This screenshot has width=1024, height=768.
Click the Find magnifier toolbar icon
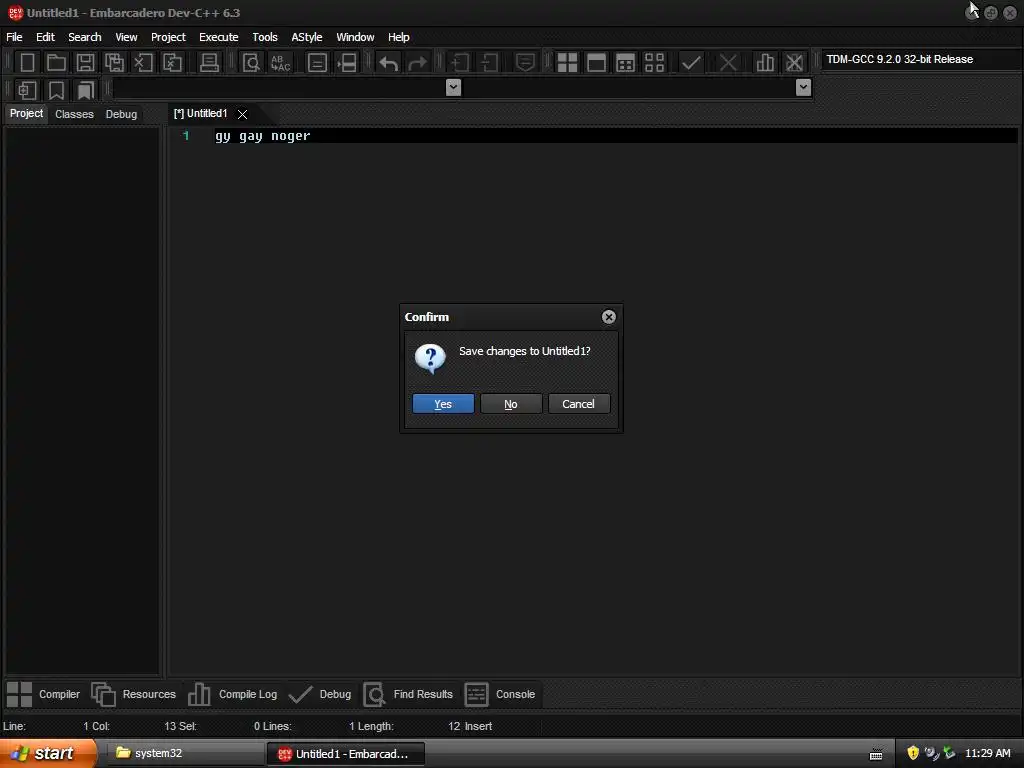(x=251, y=63)
